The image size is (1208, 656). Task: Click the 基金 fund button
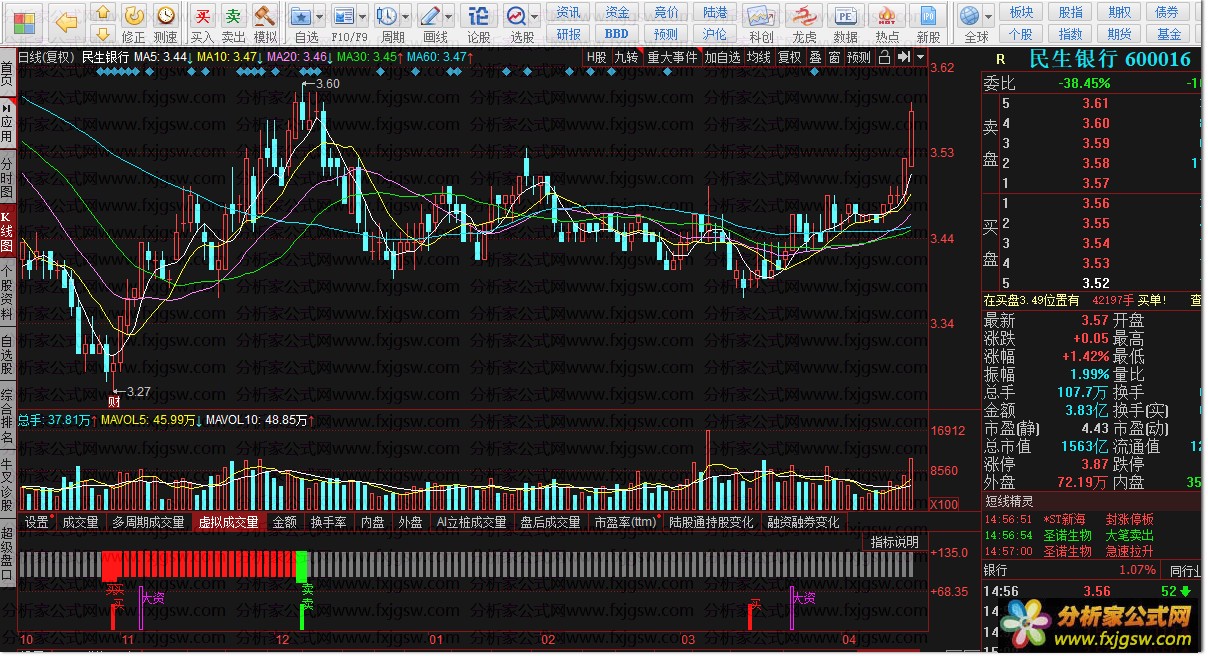click(x=1168, y=34)
